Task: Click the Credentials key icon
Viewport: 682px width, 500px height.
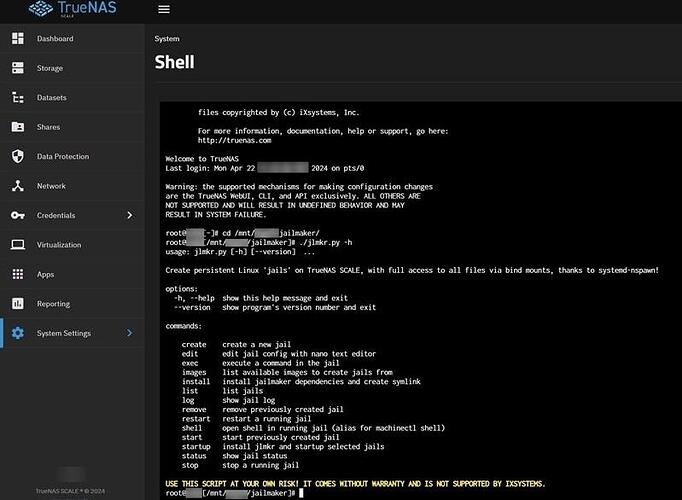Action: 17,215
